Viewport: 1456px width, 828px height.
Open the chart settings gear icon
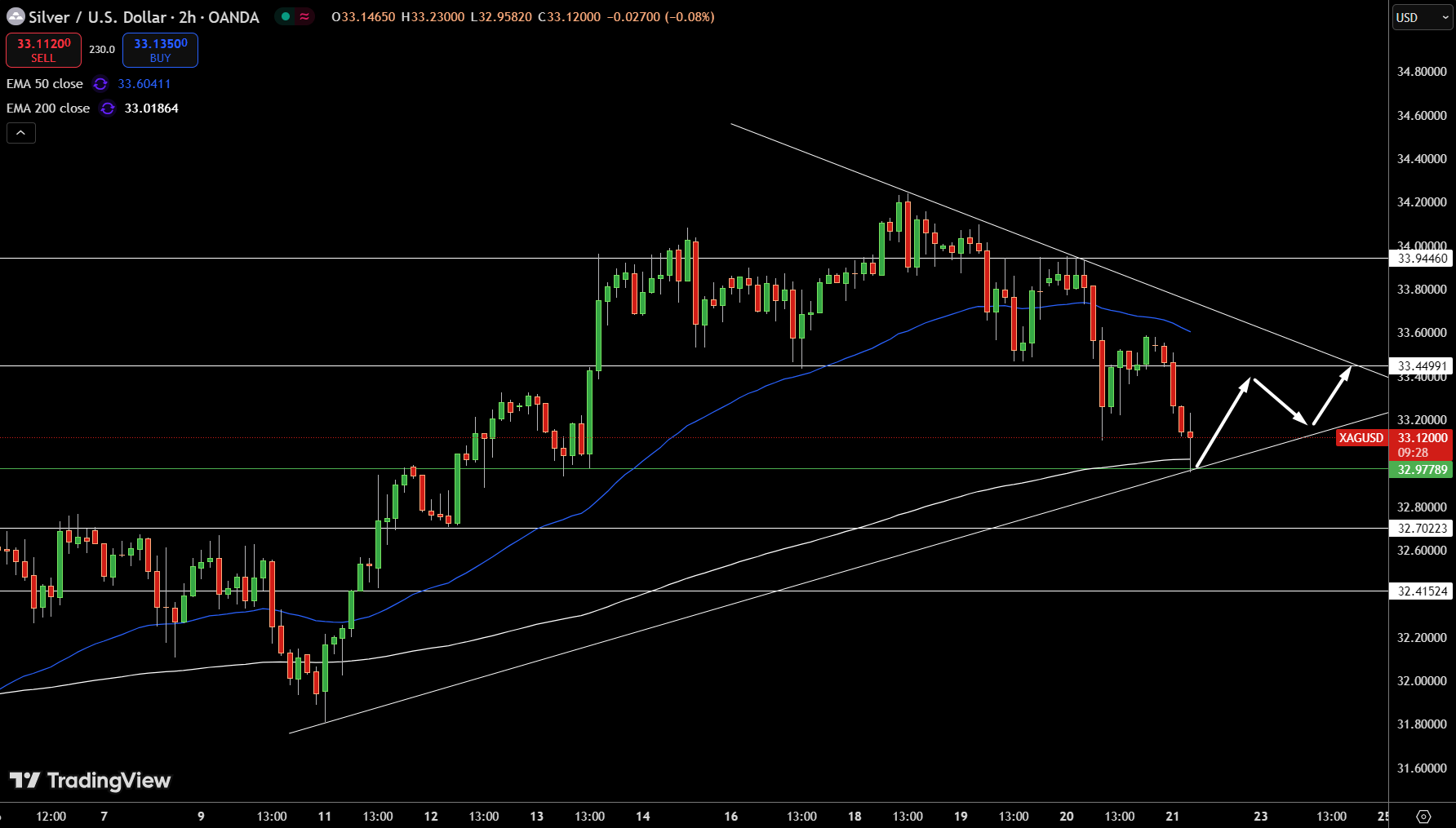(1423, 816)
